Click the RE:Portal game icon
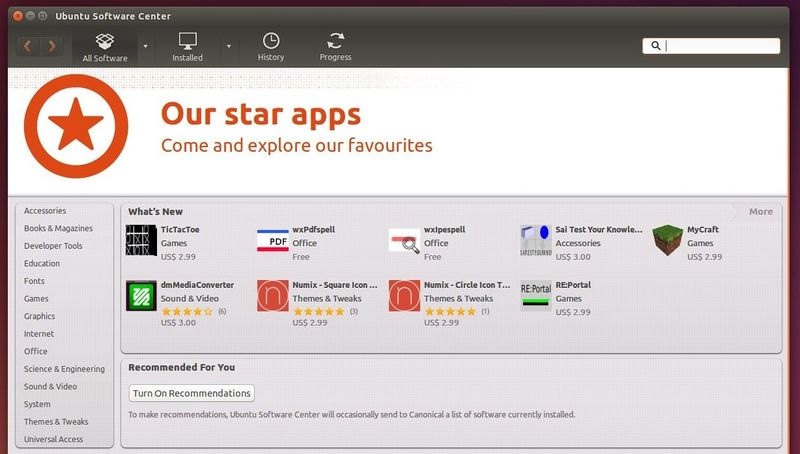 coord(536,295)
